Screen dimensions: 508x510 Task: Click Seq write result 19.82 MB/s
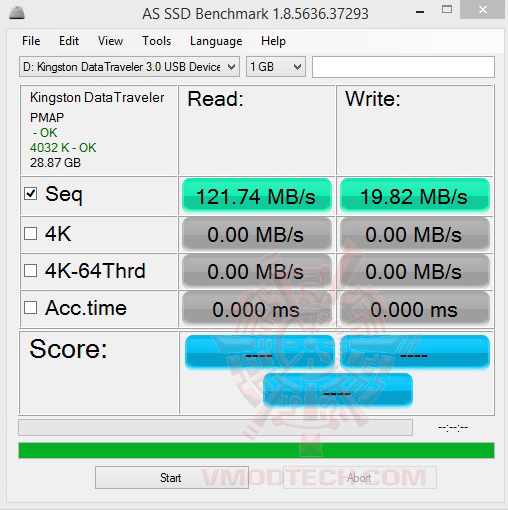415,196
